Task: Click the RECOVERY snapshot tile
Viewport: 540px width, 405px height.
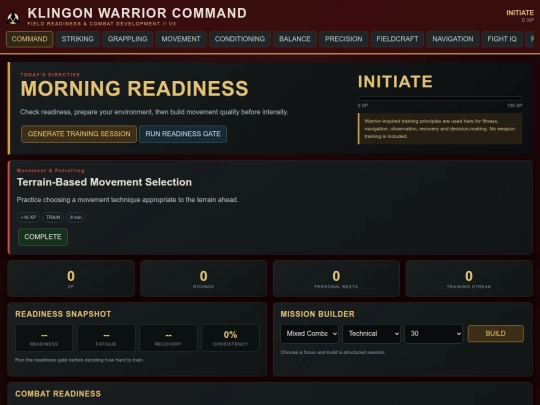Action: pyautogui.click(x=168, y=338)
